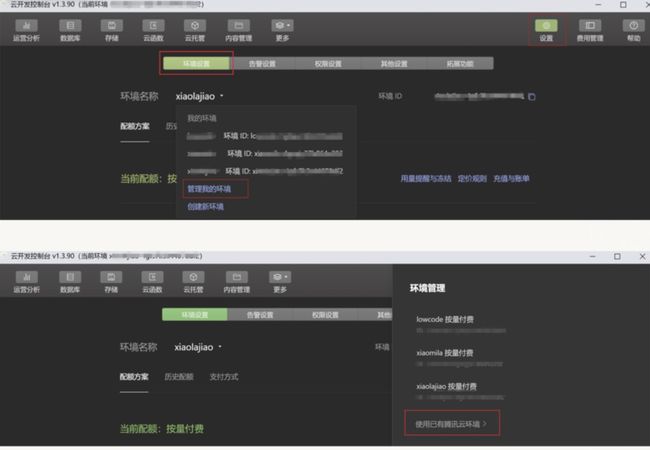The width and height of the screenshot is (650, 450).
Task: Select 配额方案 sub-tab in the lower window
Action: click(x=134, y=377)
